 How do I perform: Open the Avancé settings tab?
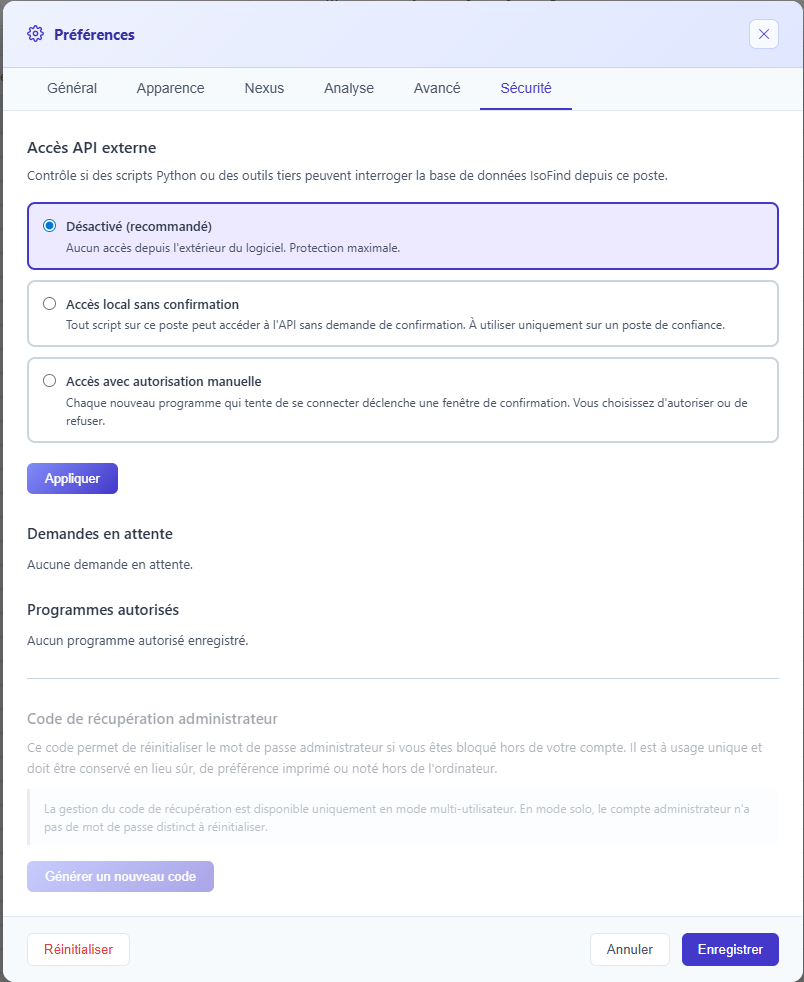click(x=437, y=88)
